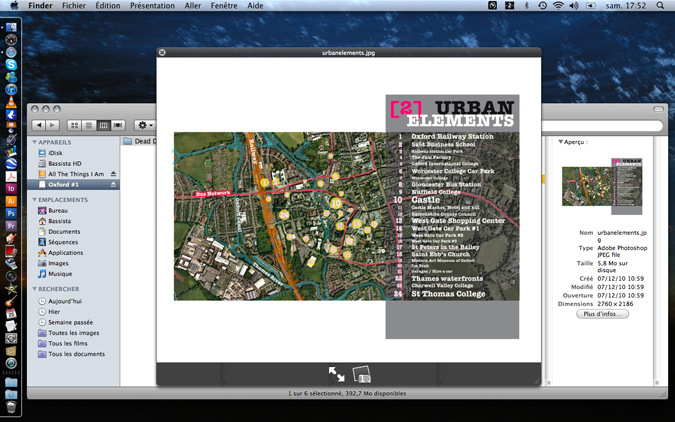
Task: Click the Finder search field
Action: point(602,126)
